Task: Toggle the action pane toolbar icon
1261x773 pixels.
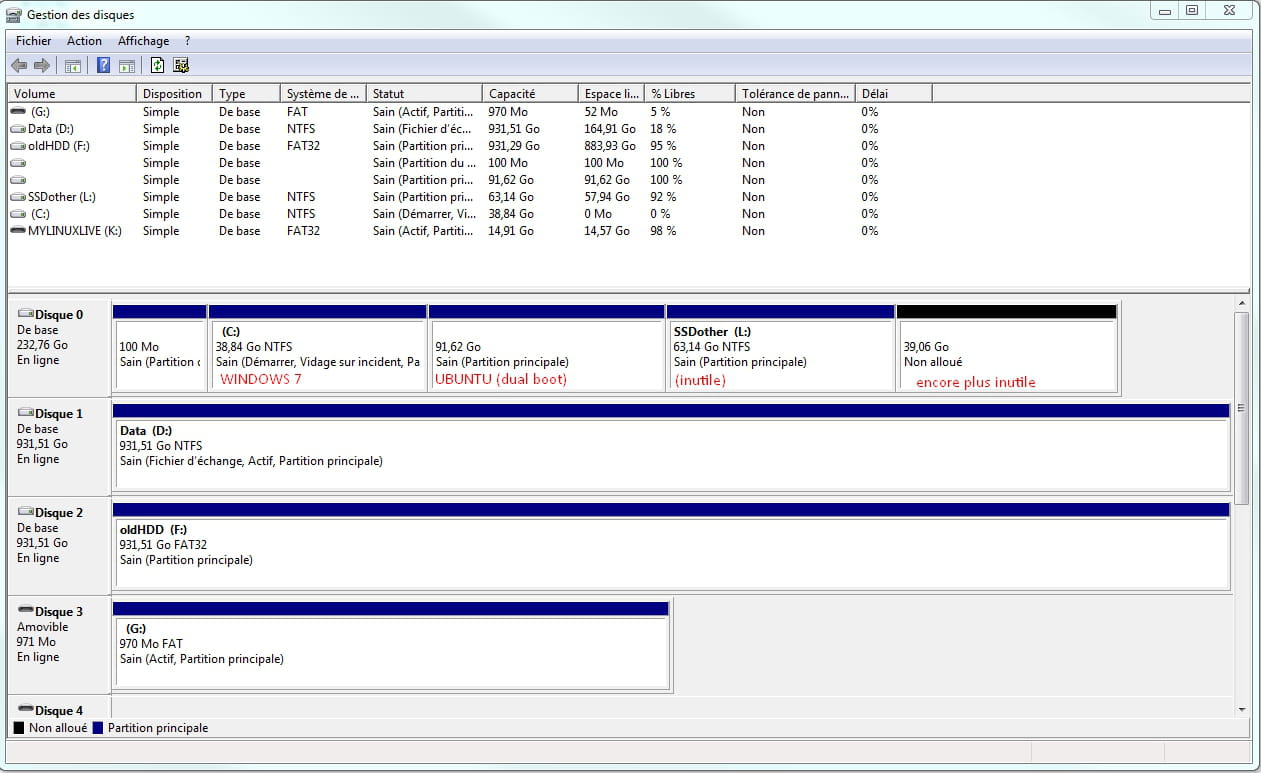Action: pyautogui.click(x=127, y=66)
